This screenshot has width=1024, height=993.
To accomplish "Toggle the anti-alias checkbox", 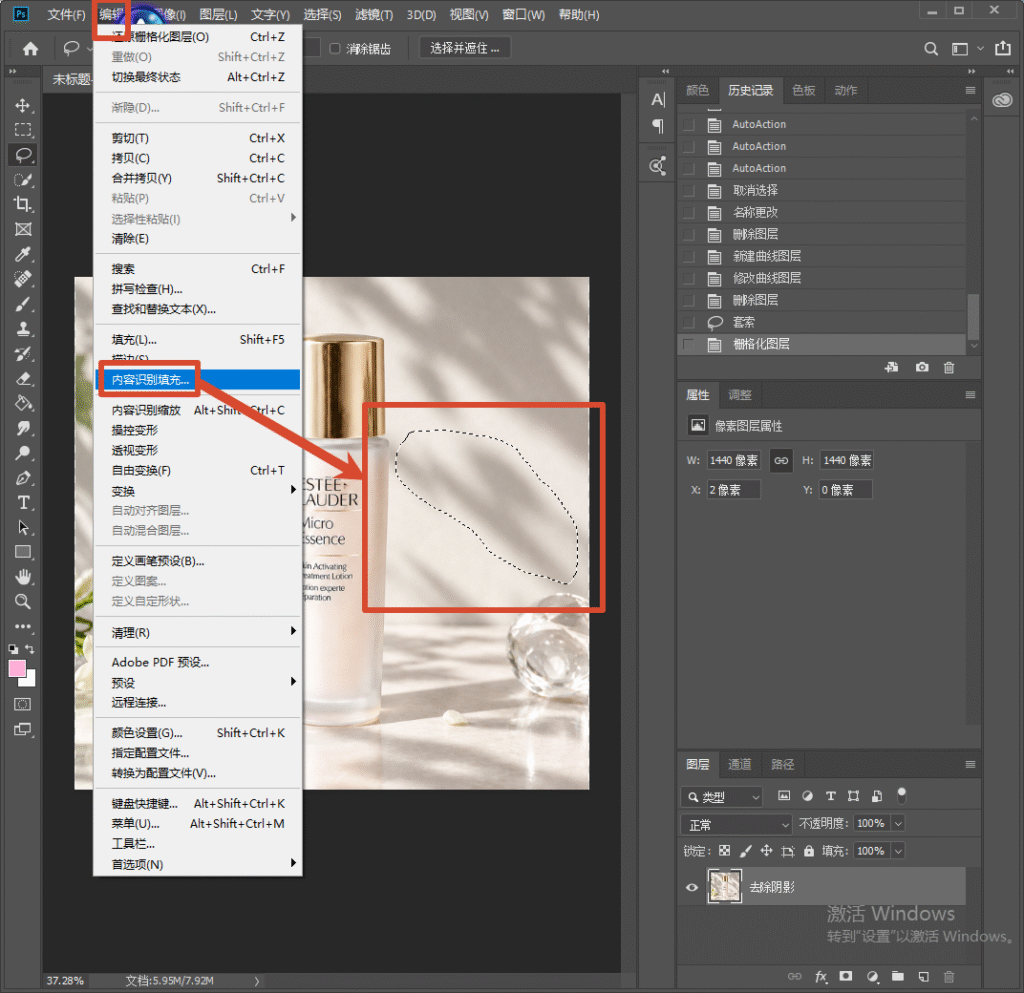I will (x=335, y=48).
